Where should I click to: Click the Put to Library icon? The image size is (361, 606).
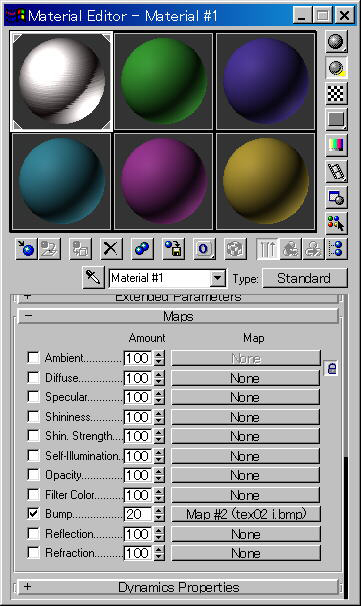[173, 249]
